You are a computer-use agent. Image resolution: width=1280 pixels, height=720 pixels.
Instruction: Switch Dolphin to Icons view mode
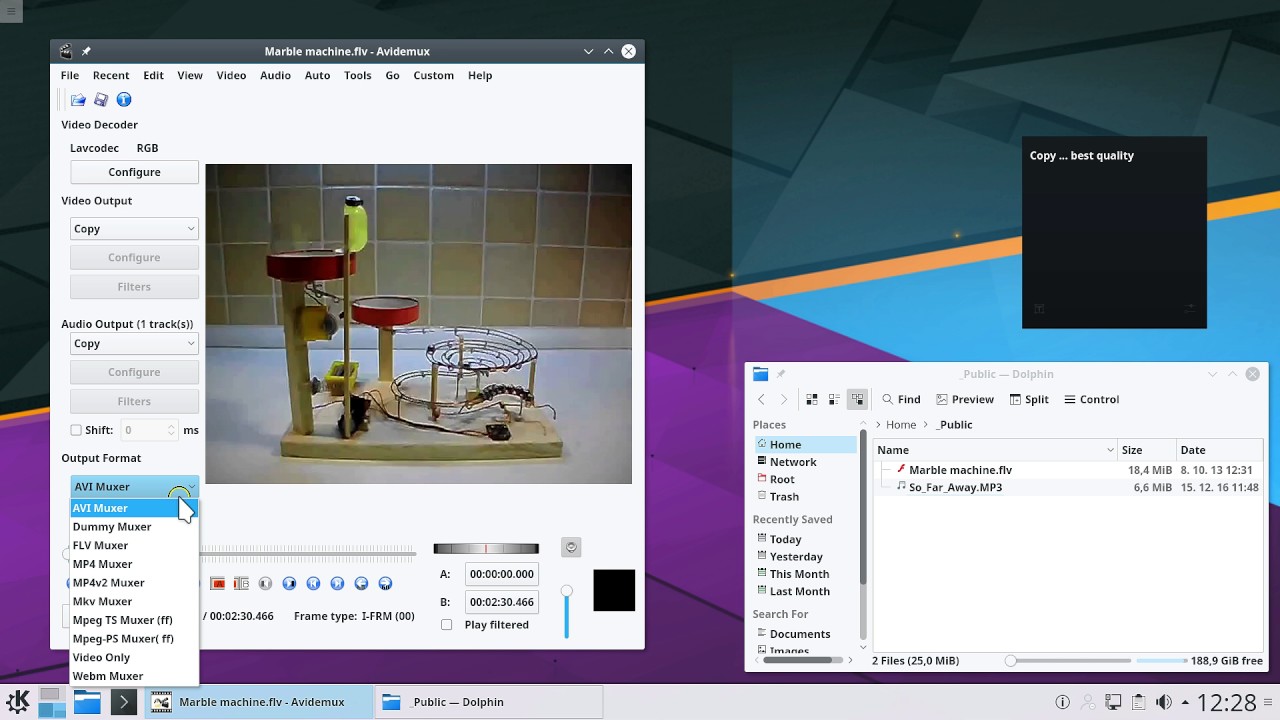click(x=812, y=399)
